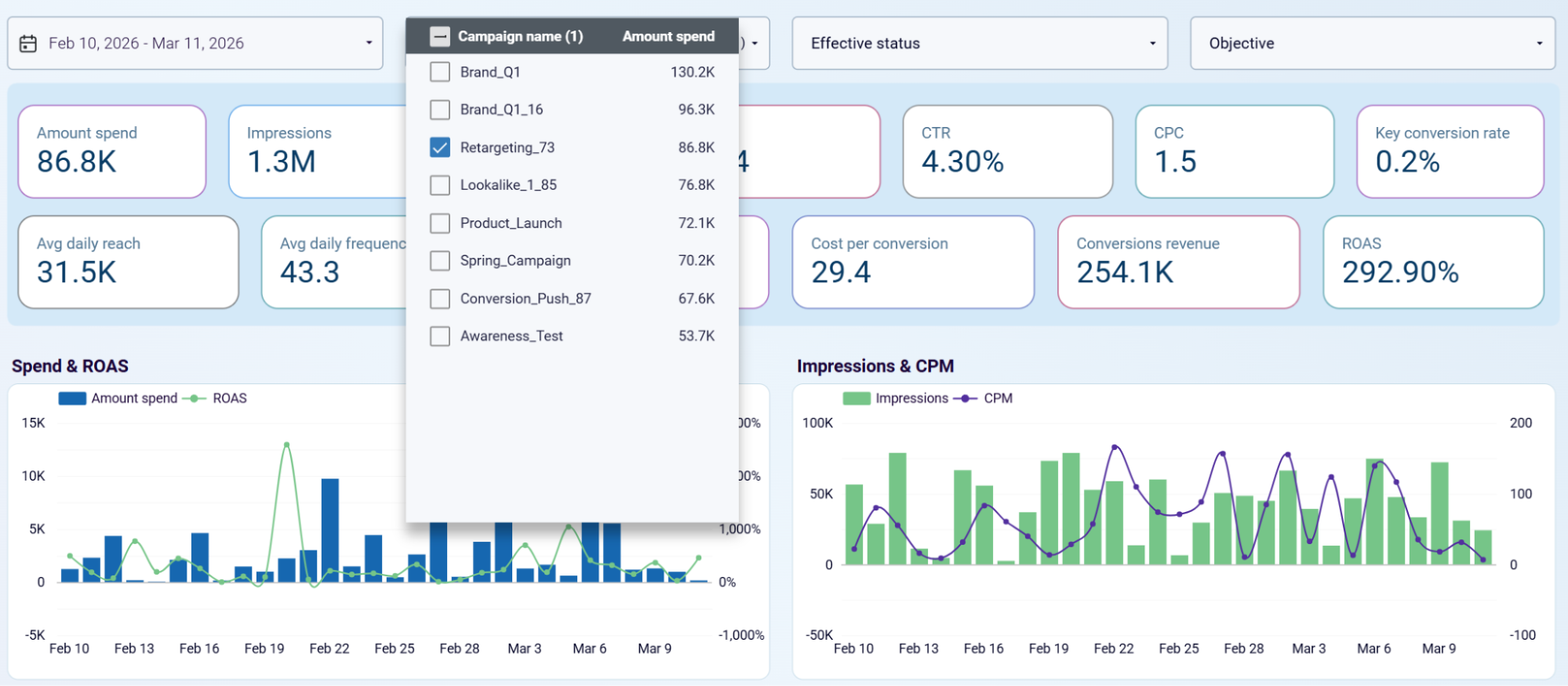The image size is (1568, 686).
Task: Click the Key conversion rate 0.2% scorecard
Action: click(x=1450, y=151)
